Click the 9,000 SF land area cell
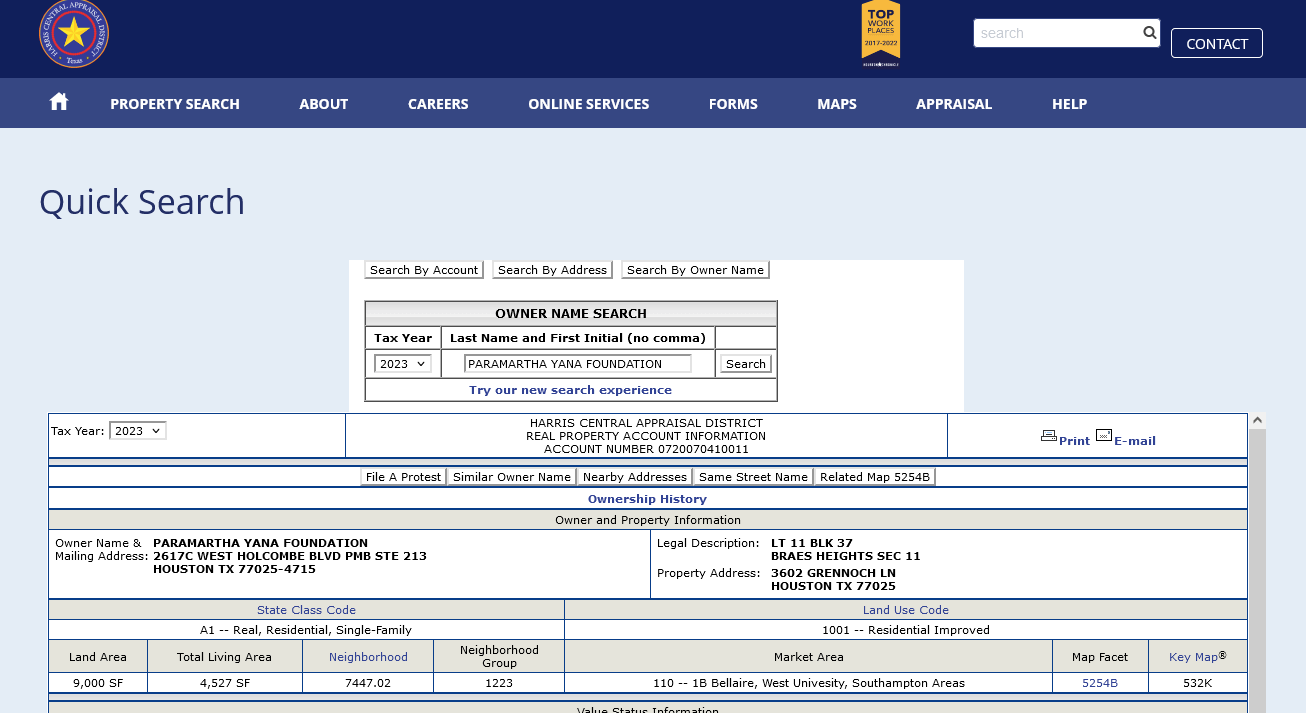The height and width of the screenshot is (713, 1306). (x=98, y=683)
